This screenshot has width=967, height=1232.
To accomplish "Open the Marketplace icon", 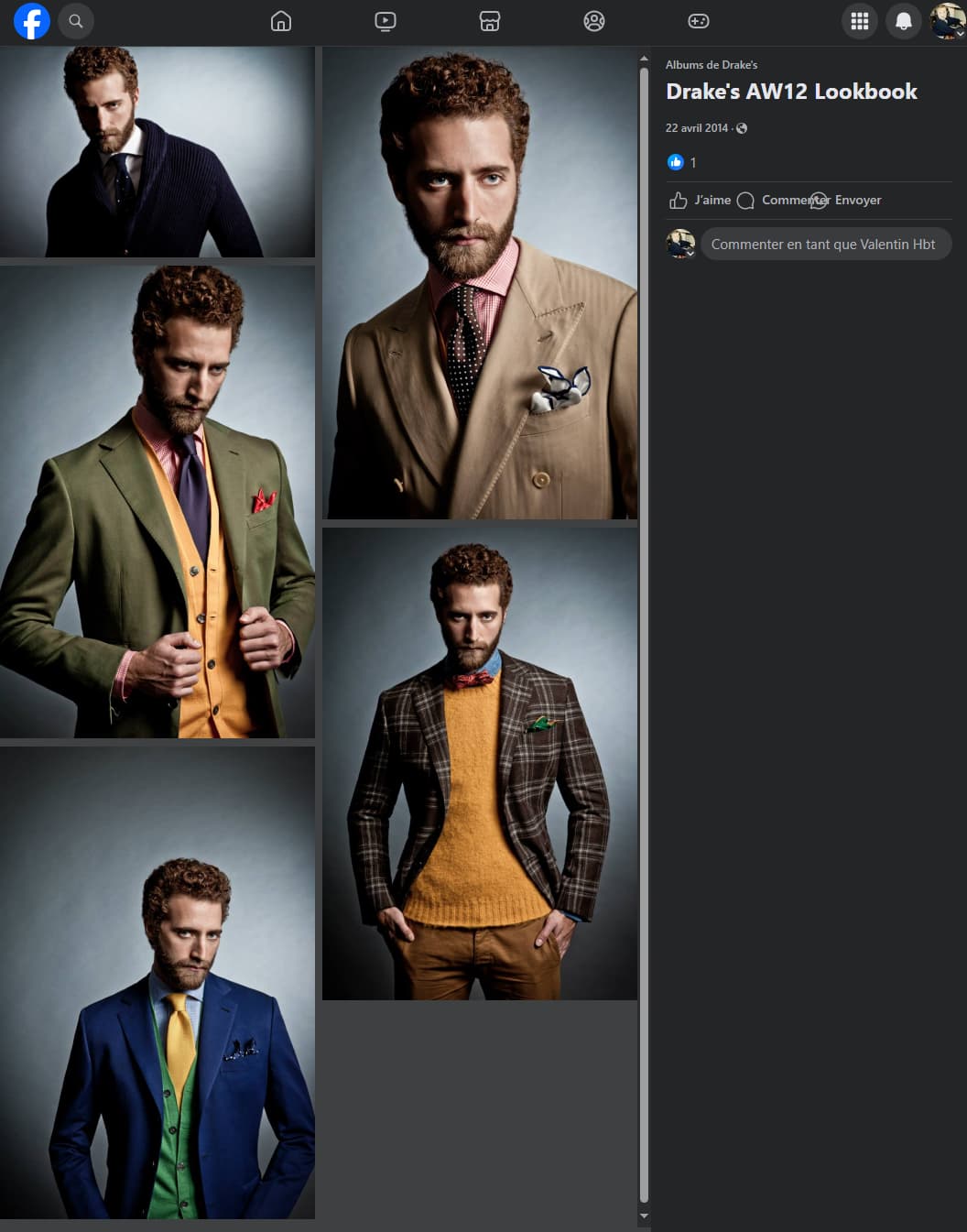I will tap(490, 21).
